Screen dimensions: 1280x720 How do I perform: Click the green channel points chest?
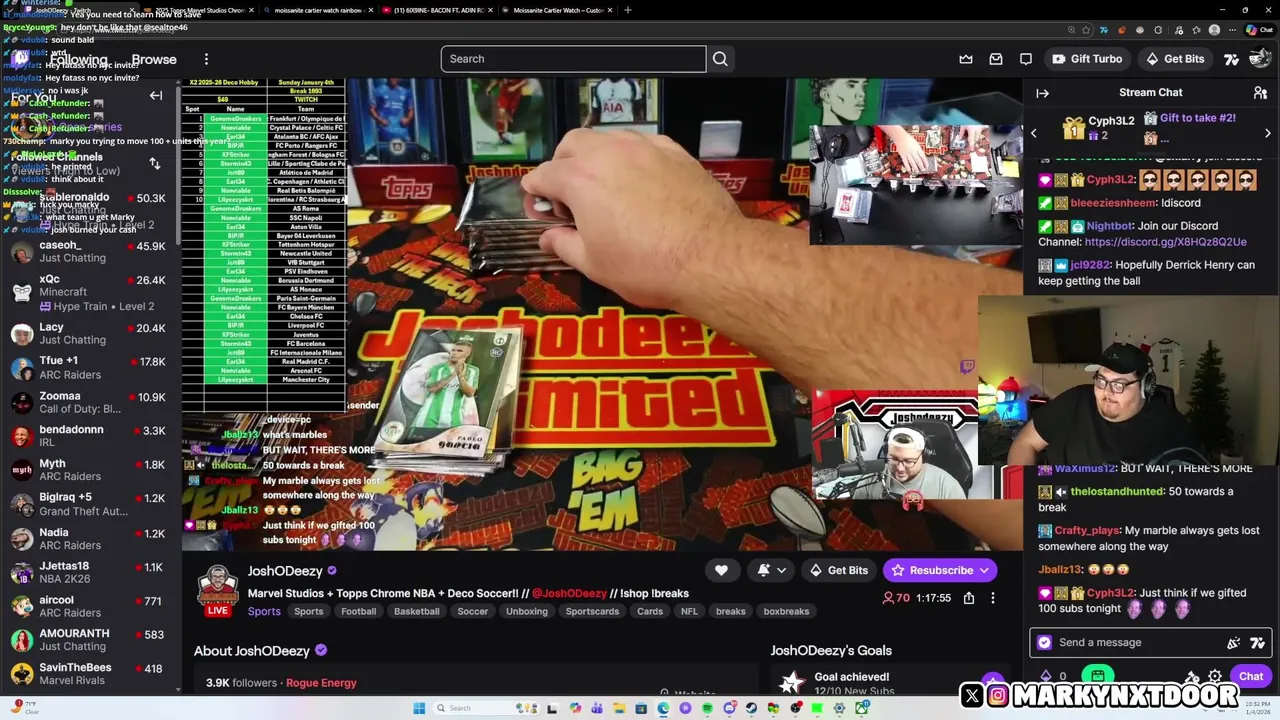tap(1098, 676)
